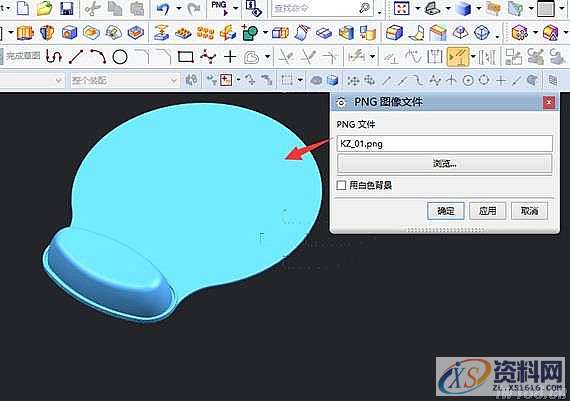Open dropdown beside the offset curve cloud icon
This screenshot has width=570, height=401.
268,57
